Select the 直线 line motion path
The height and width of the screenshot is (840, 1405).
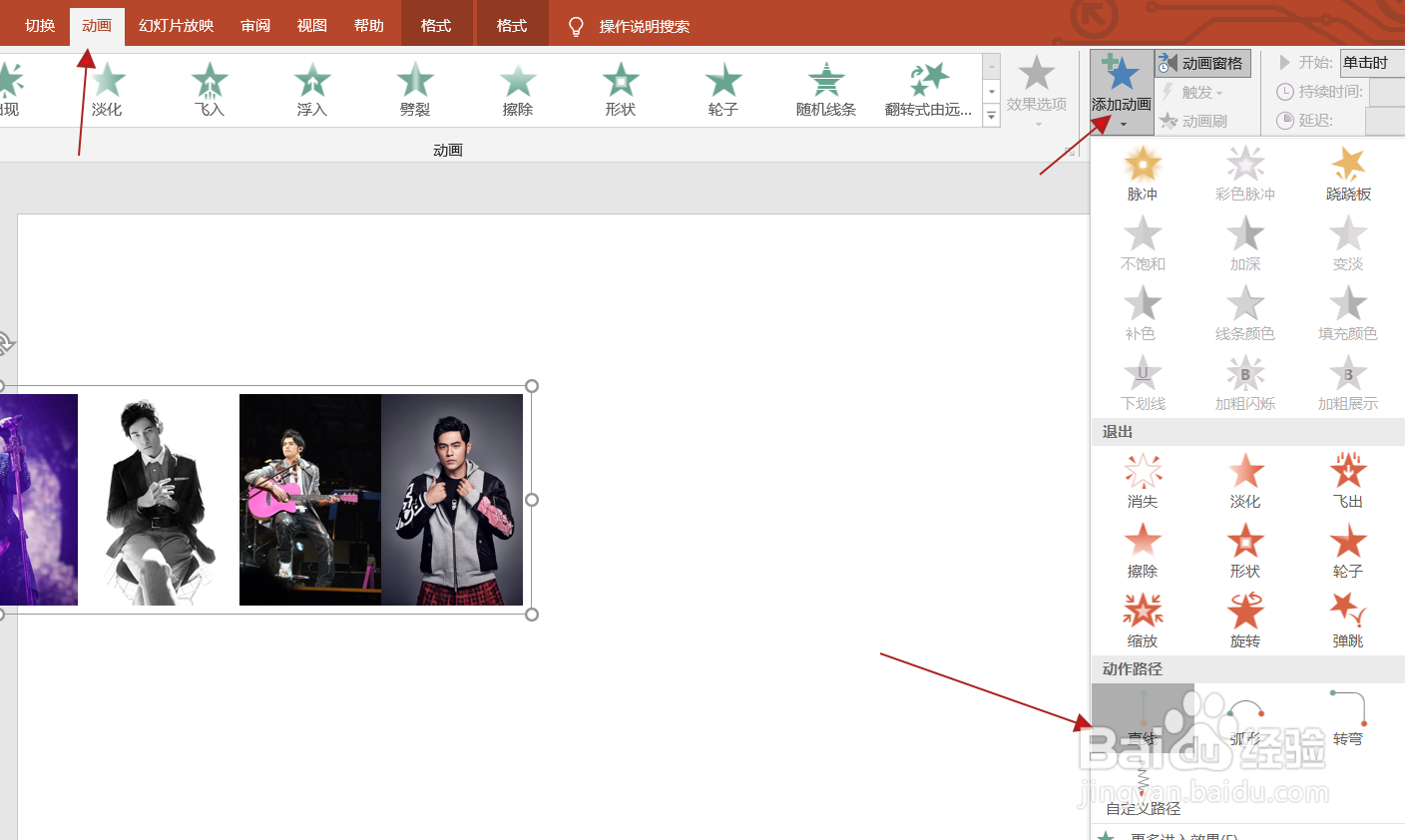1143,718
